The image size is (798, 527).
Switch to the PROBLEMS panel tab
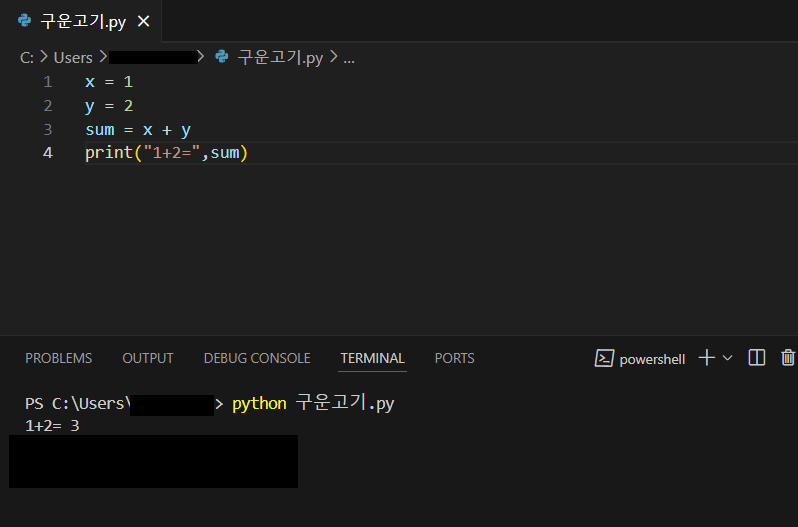point(59,358)
